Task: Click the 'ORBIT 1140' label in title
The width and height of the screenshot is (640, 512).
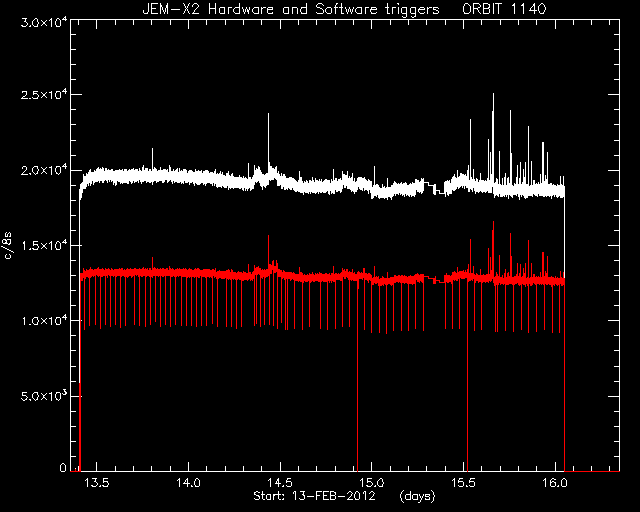Action: click(x=504, y=9)
